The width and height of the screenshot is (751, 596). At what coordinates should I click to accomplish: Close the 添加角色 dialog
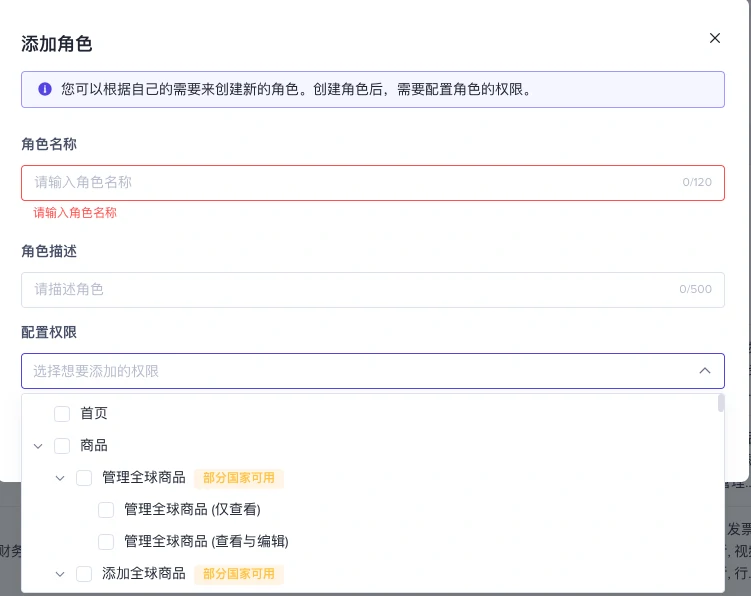pos(714,38)
